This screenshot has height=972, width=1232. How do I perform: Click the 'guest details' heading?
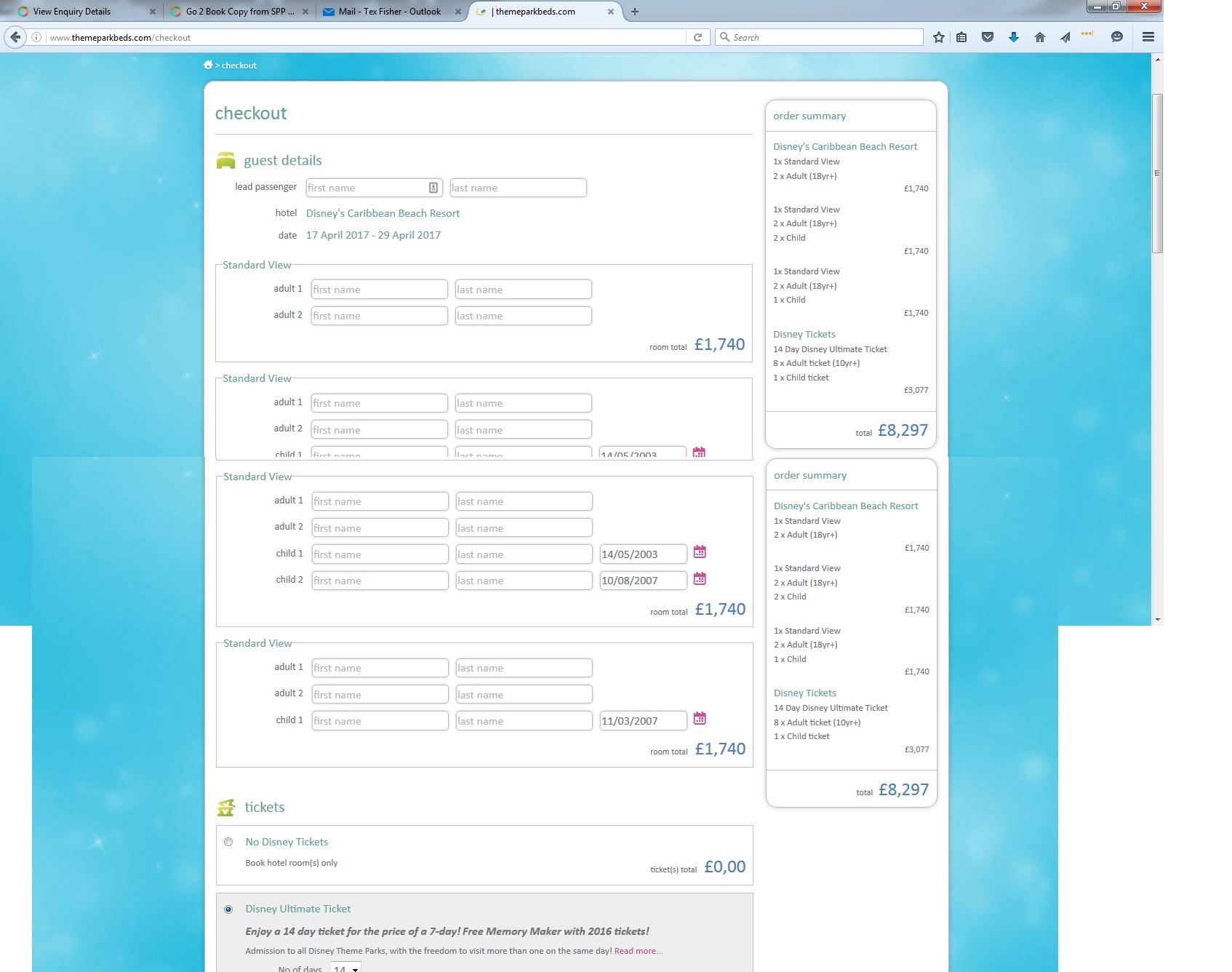click(x=283, y=161)
